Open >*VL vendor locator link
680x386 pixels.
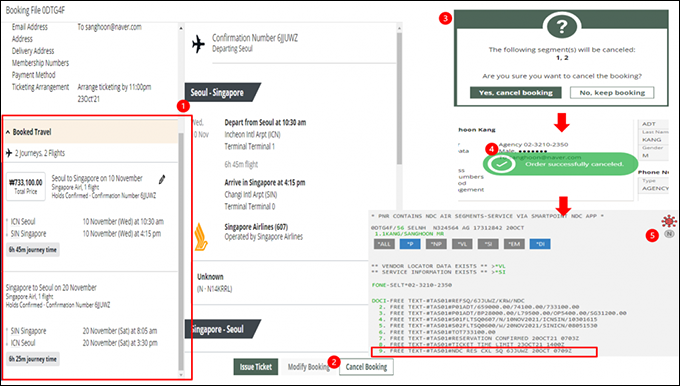pyautogui.click(x=498, y=266)
